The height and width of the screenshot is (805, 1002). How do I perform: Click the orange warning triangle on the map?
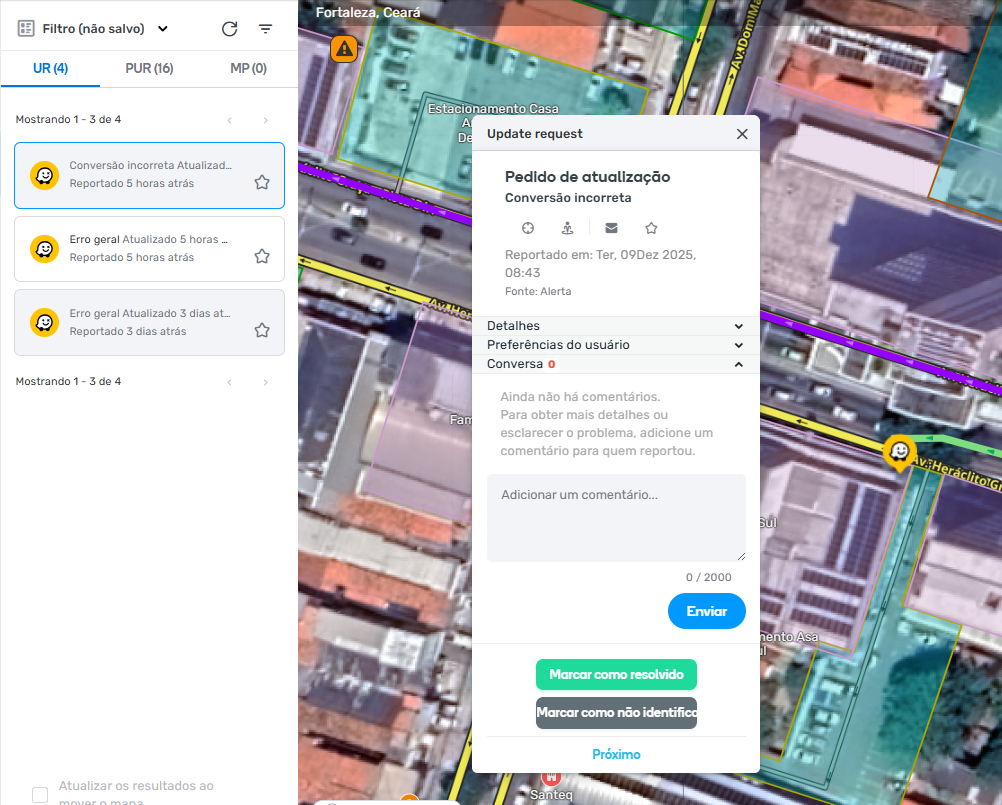coord(345,48)
